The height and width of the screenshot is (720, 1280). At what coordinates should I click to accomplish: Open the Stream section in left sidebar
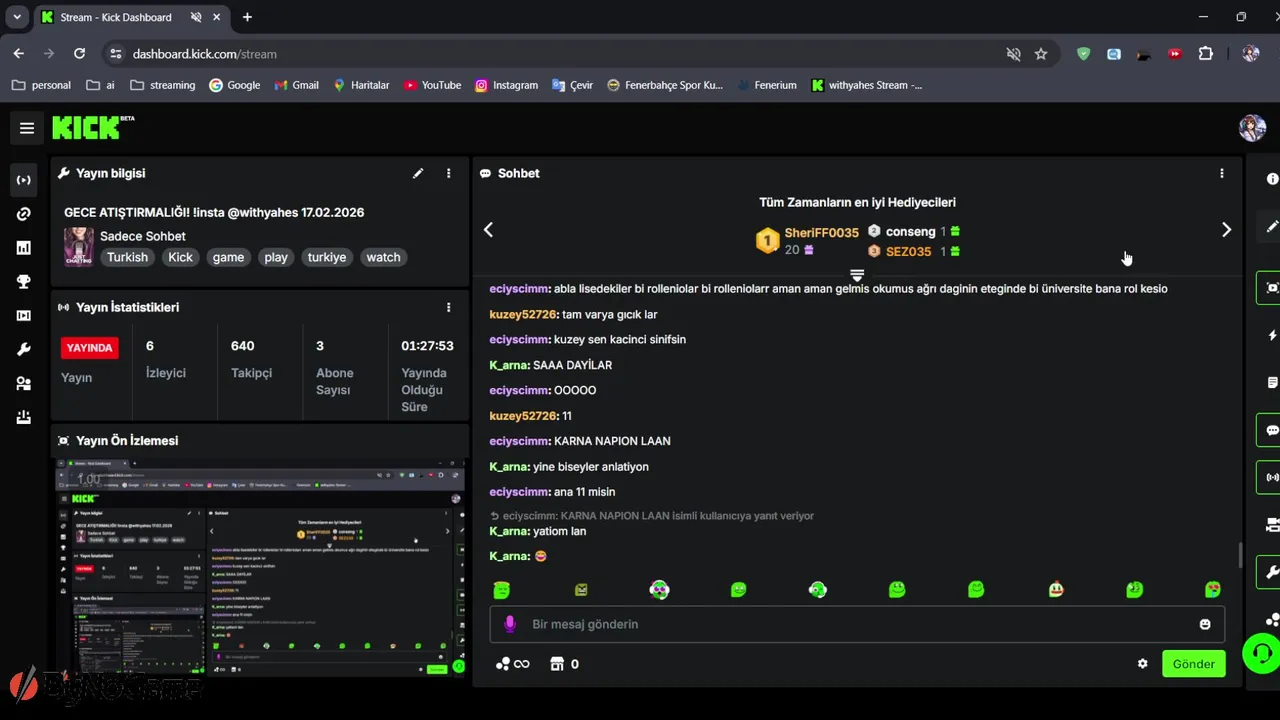pos(24,180)
